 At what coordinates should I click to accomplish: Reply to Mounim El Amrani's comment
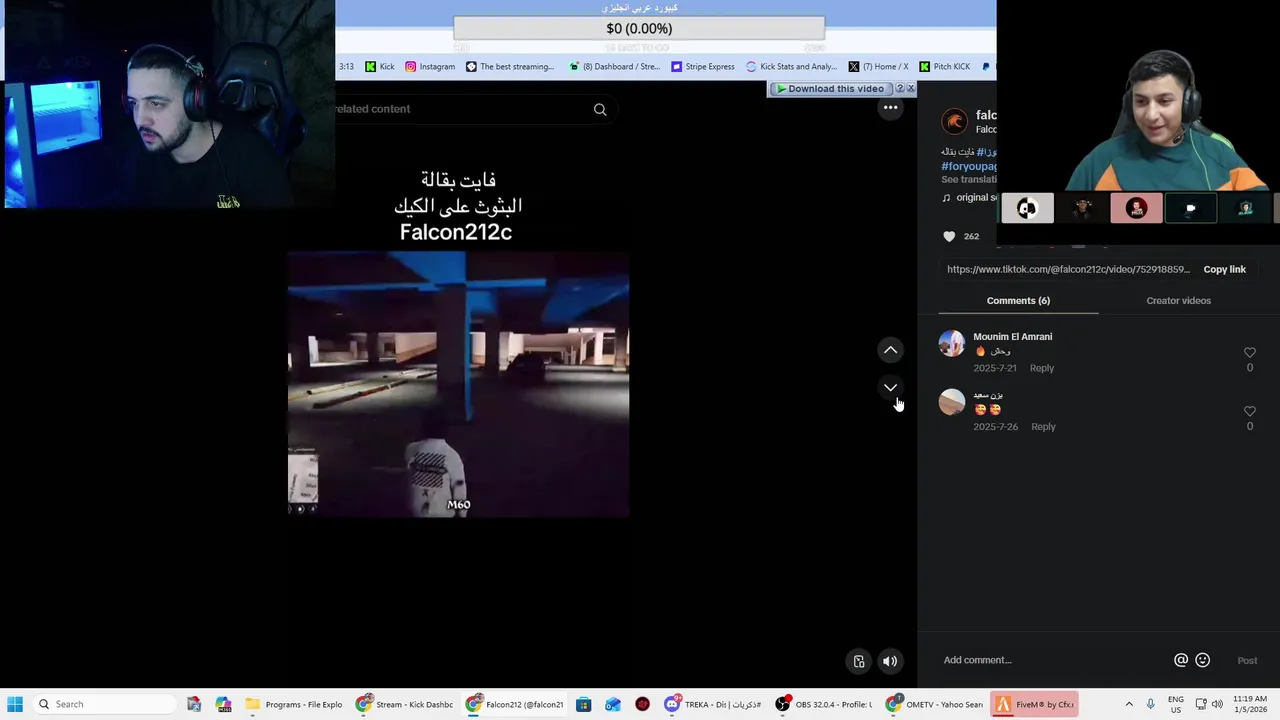[x=1041, y=368]
